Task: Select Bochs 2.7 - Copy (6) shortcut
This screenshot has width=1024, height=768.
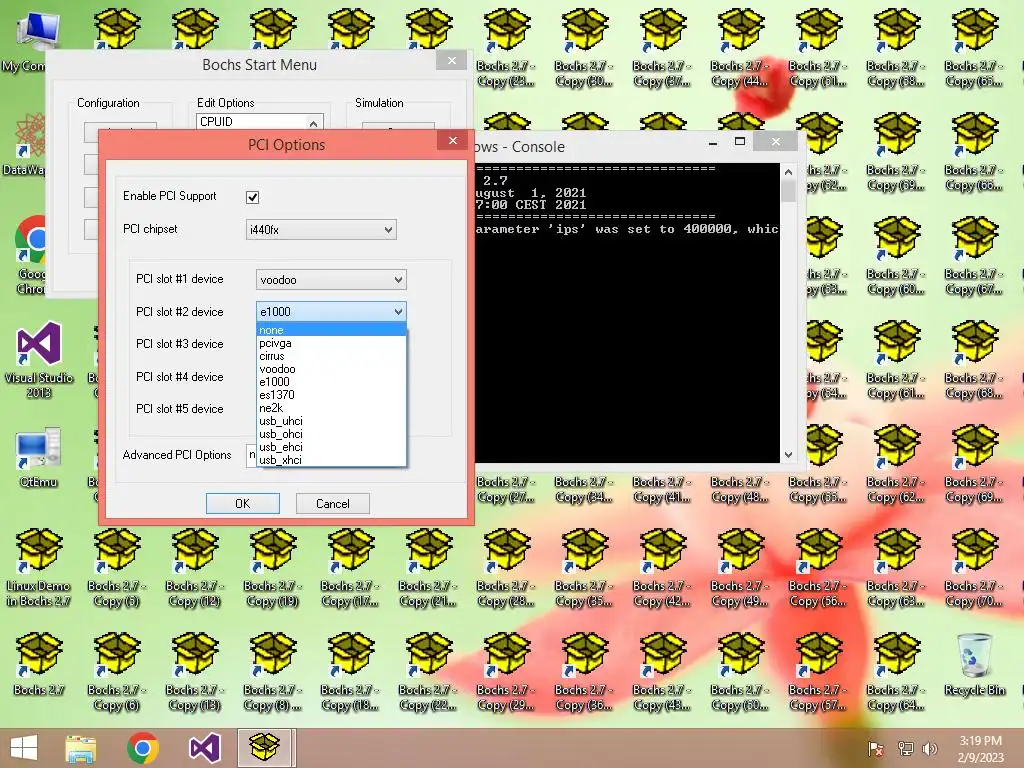Action: coord(117,671)
